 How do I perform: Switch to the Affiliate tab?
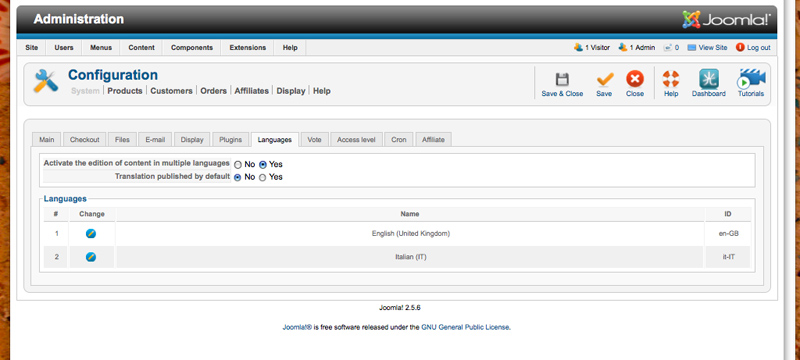[433, 140]
